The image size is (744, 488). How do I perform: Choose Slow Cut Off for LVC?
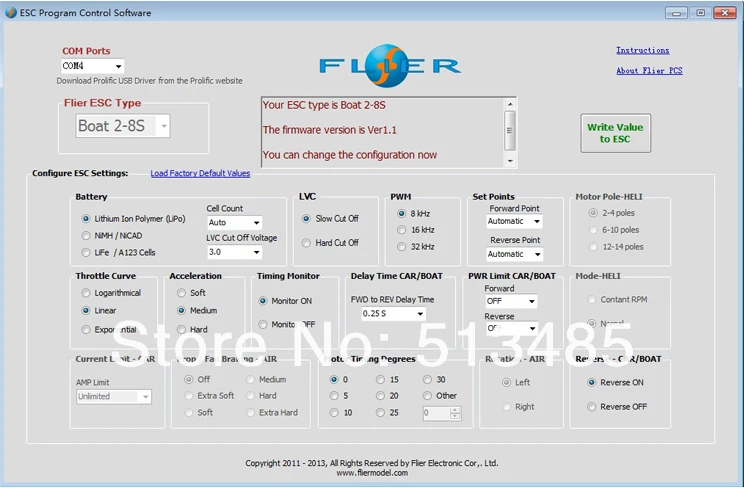[330, 218]
